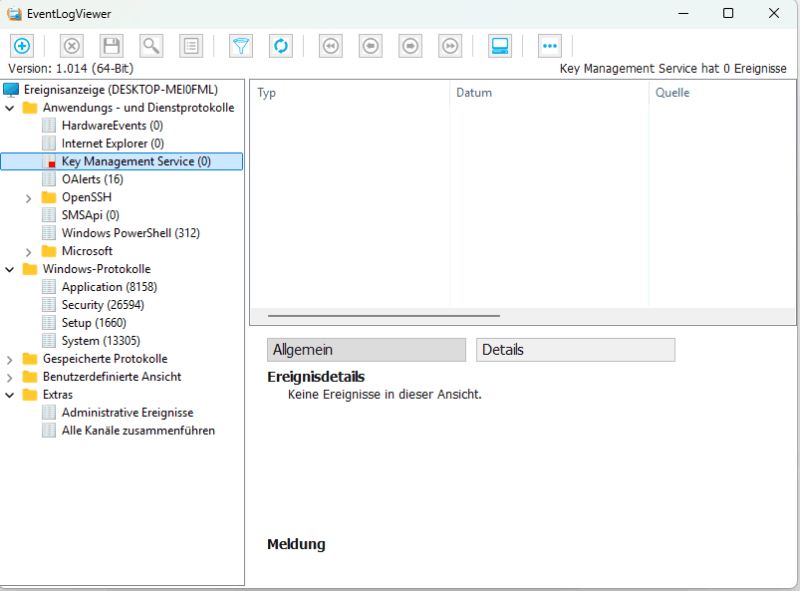Image resolution: width=800 pixels, height=591 pixels.
Task: Click the funnel filter icon
Action: point(241,45)
